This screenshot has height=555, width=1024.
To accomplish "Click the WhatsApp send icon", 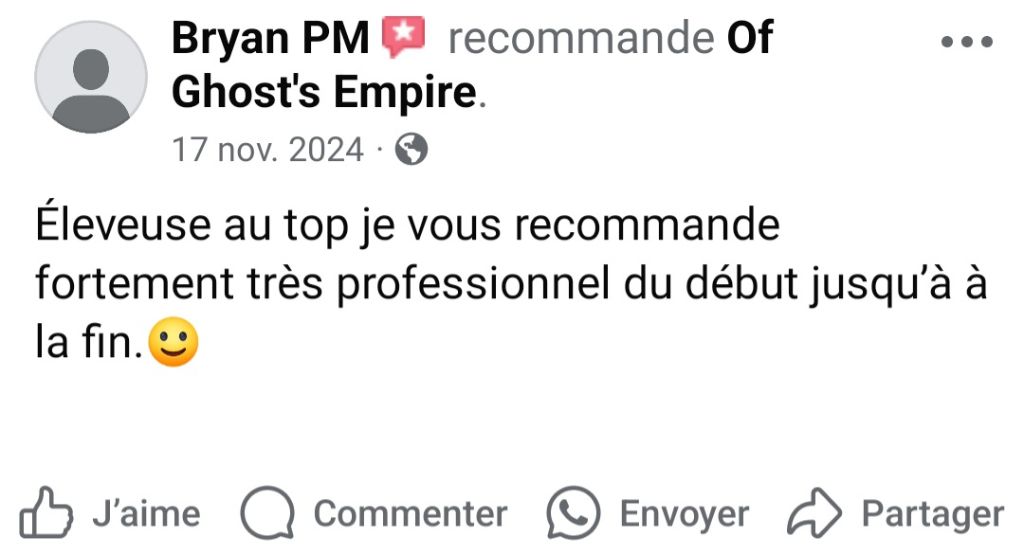I will [573, 513].
